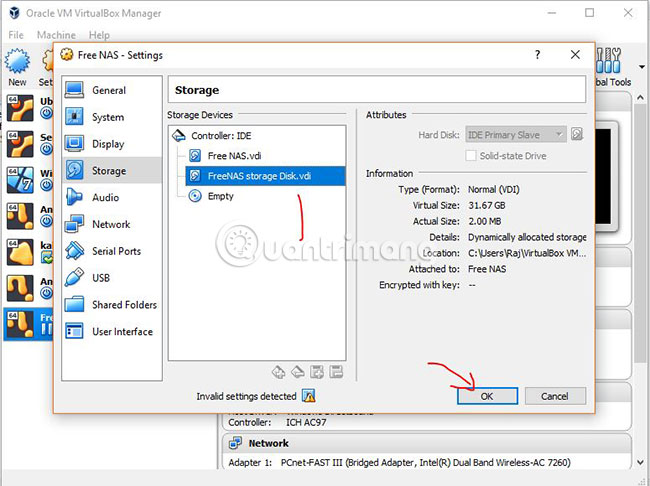
Task: Open the Machine menu in VirtualBox Manager
Action: coord(56,35)
